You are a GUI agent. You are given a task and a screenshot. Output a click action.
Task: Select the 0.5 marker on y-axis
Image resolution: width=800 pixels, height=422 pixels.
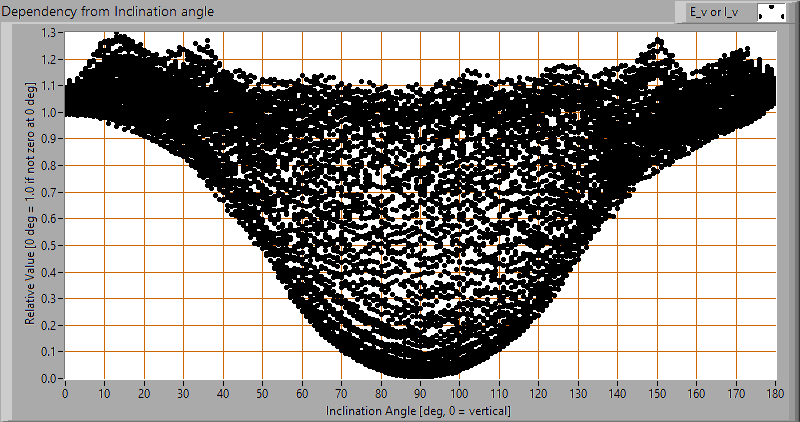point(49,246)
